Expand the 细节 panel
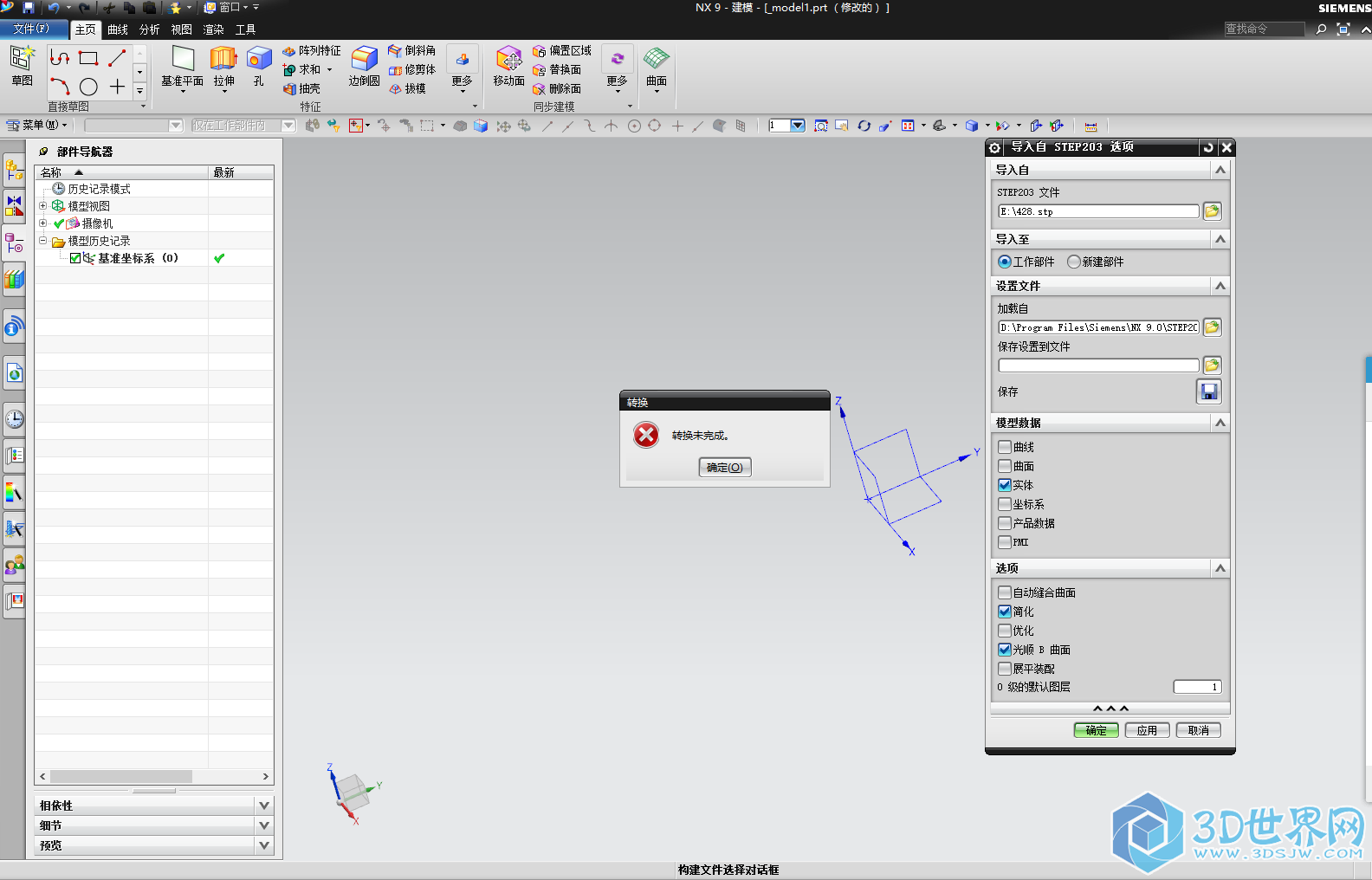The width and height of the screenshot is (1372, 880). (x=264, y=825)
